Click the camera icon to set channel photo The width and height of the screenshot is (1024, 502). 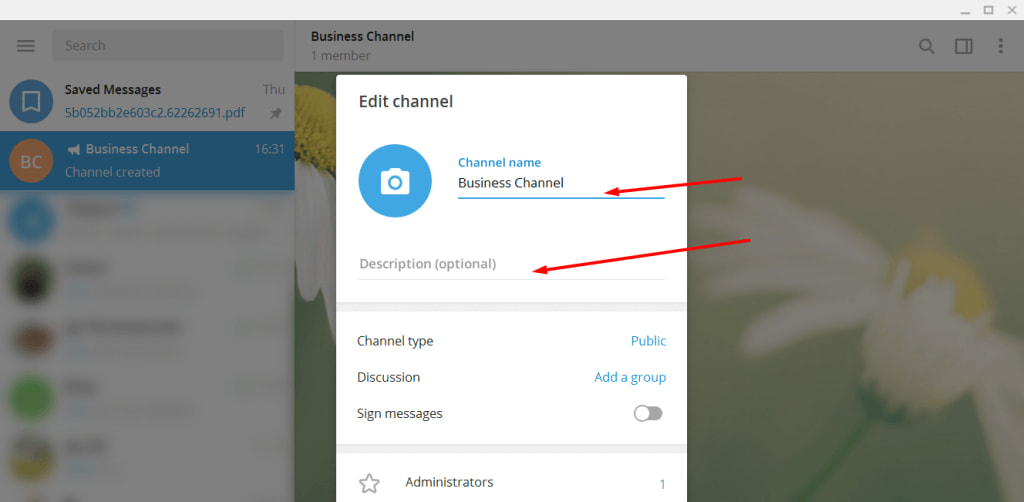[x=395, y=181]
